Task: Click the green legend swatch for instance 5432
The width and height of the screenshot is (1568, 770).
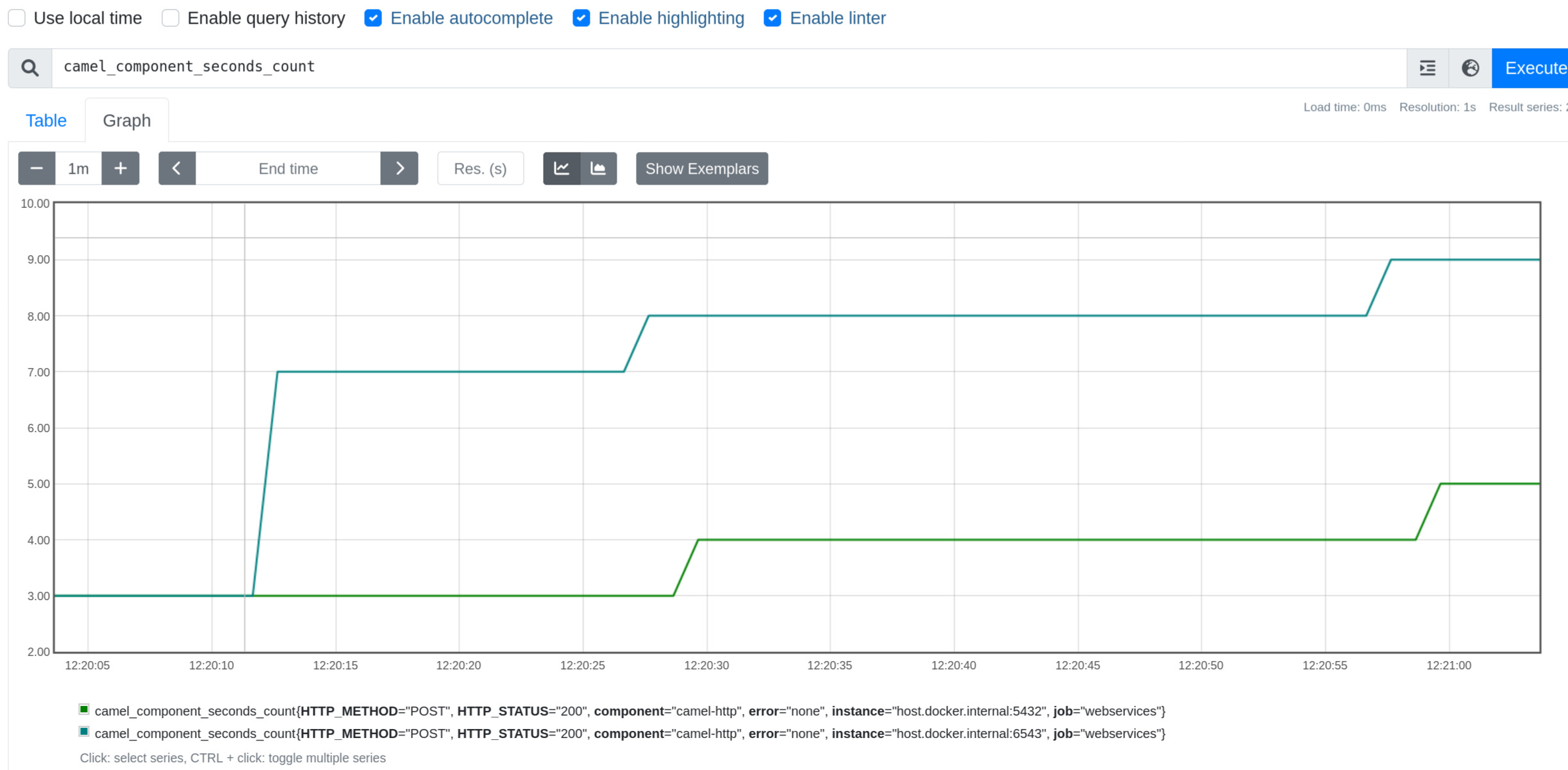Action: (83, 709)
